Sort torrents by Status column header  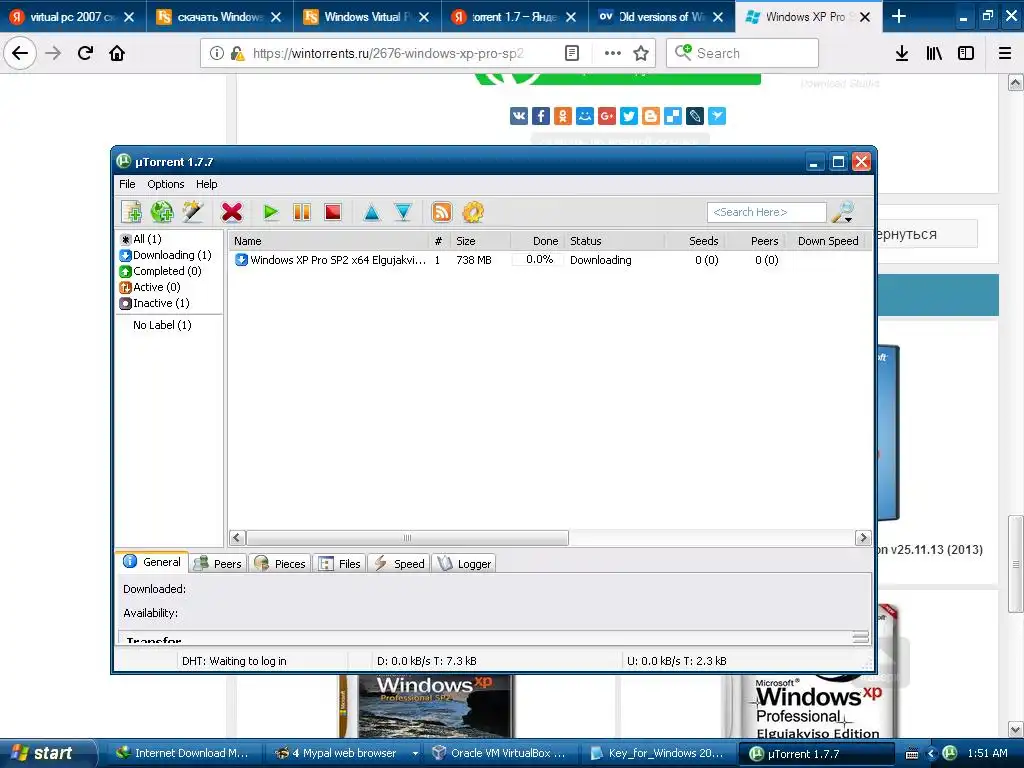pyautogui.click(x=615, y=241)
